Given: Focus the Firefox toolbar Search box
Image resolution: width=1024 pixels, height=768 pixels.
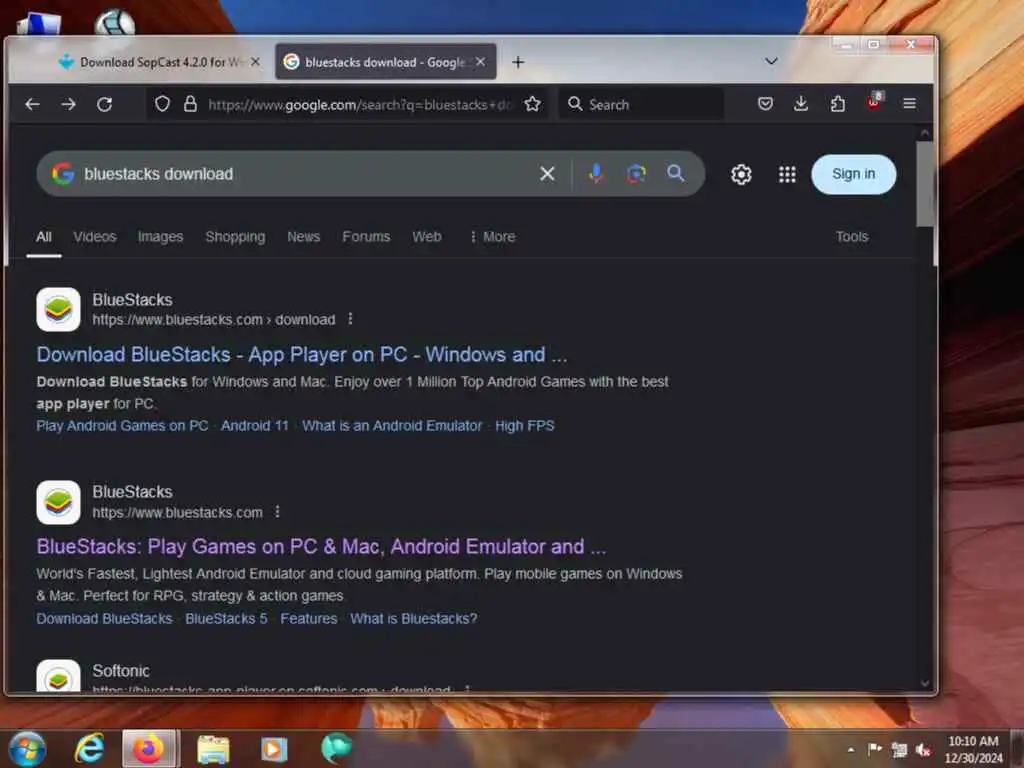Looking at the screenshot, I should pos(641,104).
